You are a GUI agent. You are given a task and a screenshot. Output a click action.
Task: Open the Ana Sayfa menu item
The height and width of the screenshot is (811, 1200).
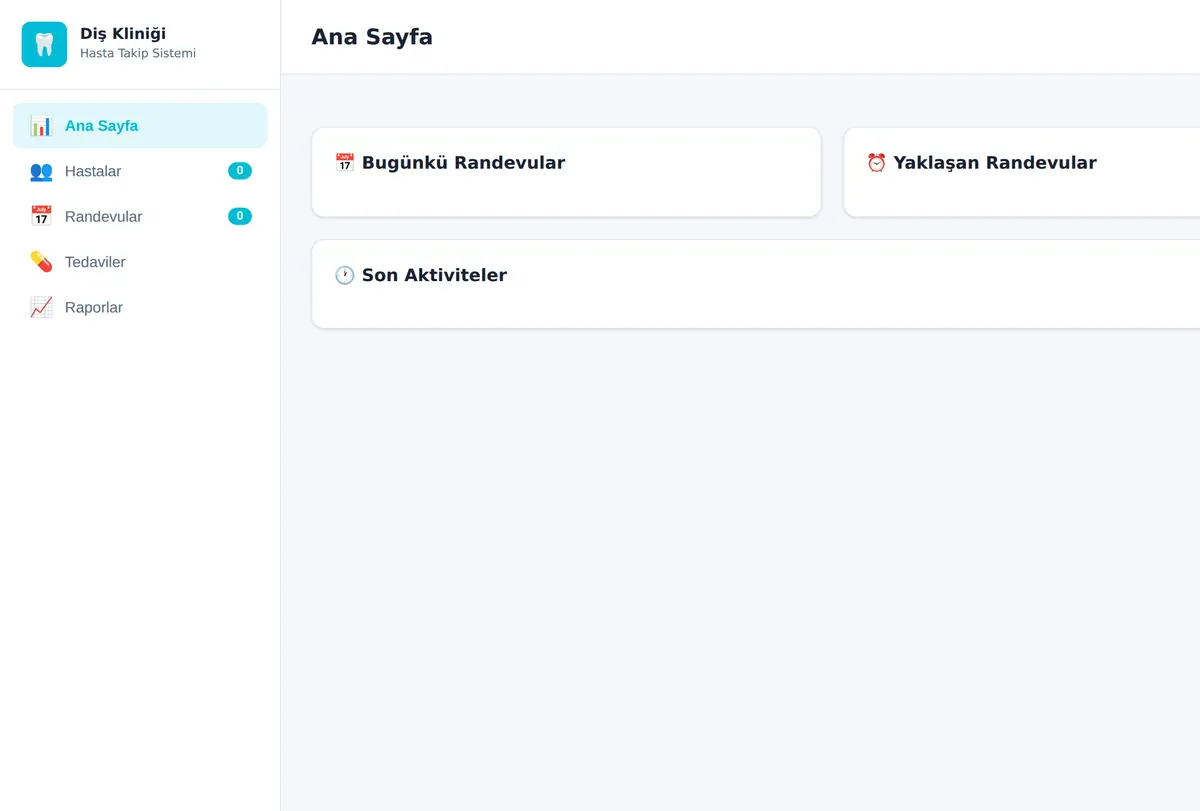140,126
